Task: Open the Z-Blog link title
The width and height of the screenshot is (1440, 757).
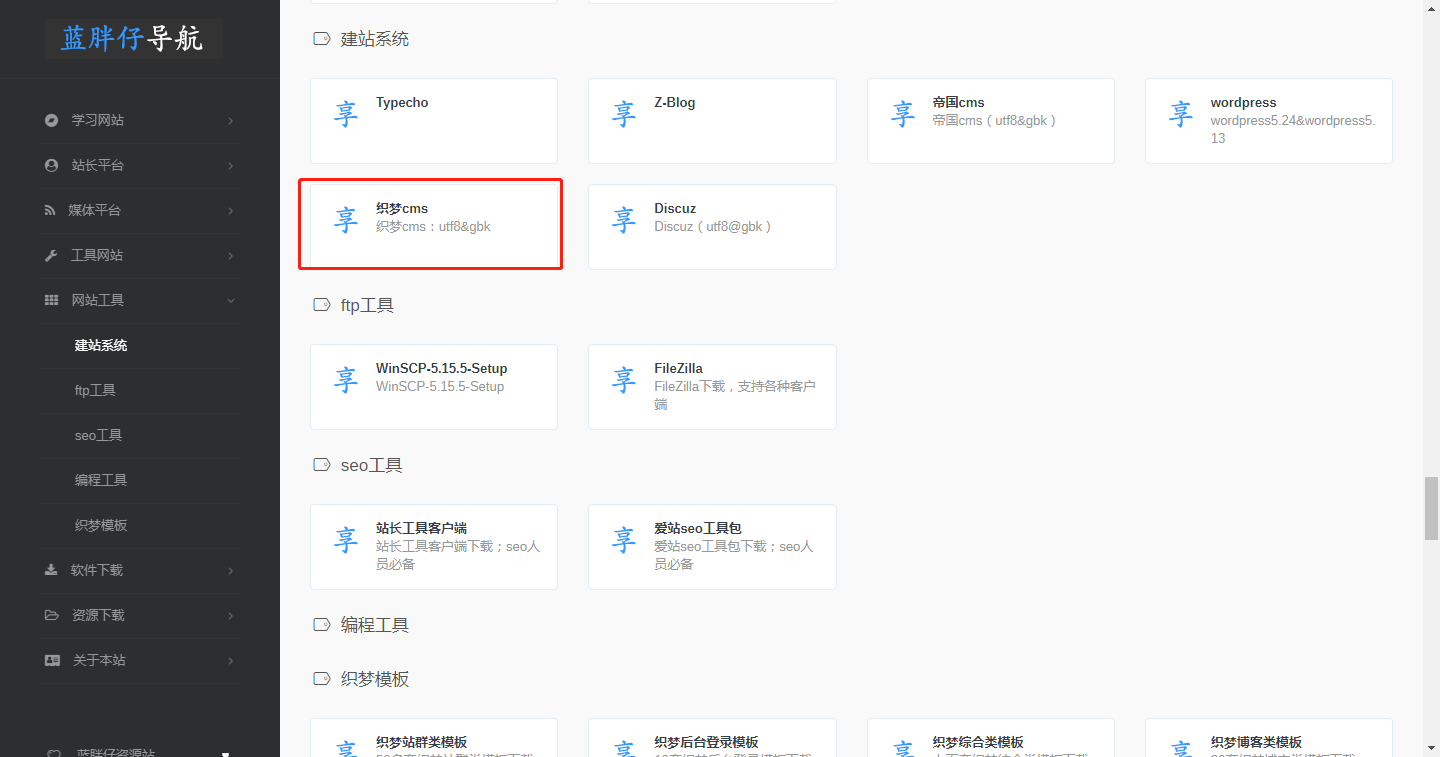Action: [x=675, y=102]
